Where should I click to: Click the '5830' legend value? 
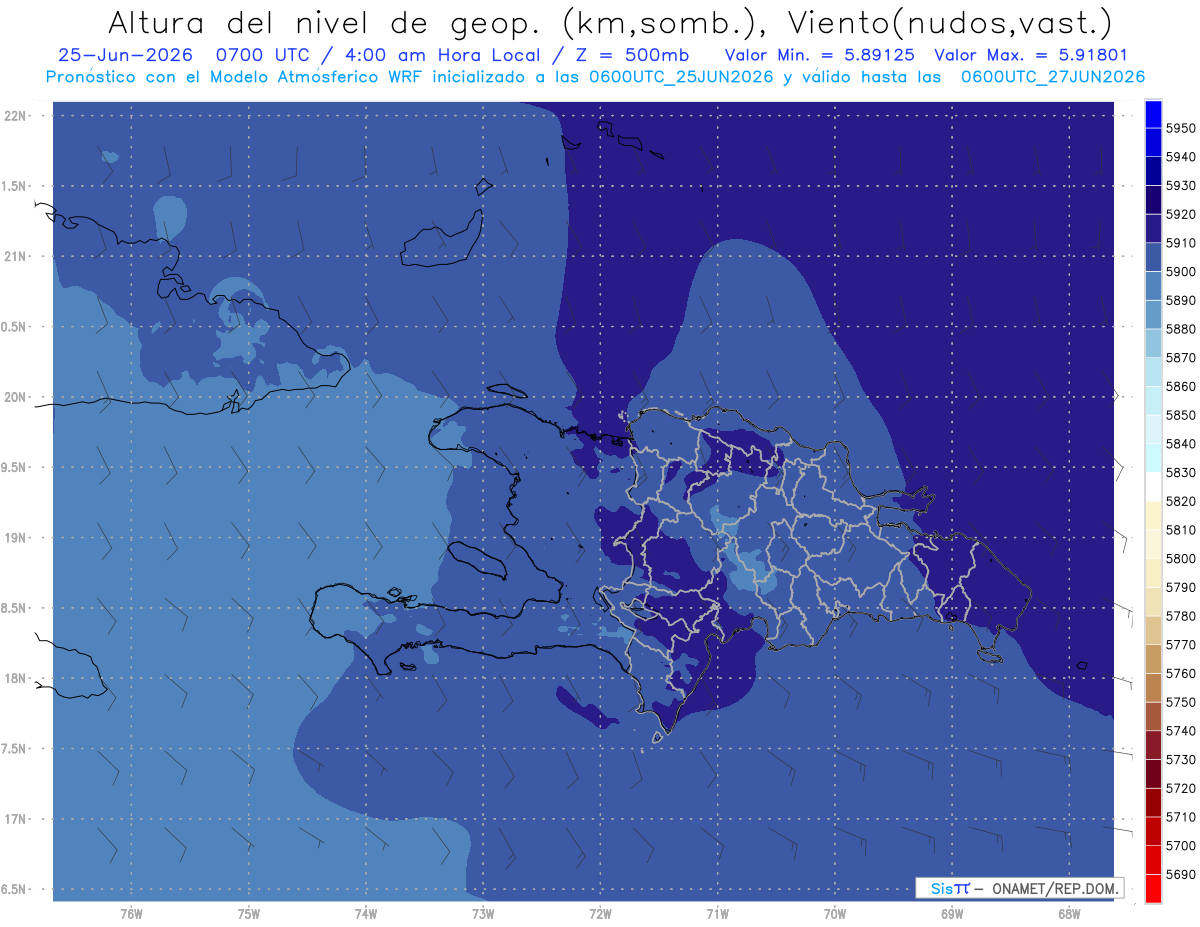click(1181, 473)
